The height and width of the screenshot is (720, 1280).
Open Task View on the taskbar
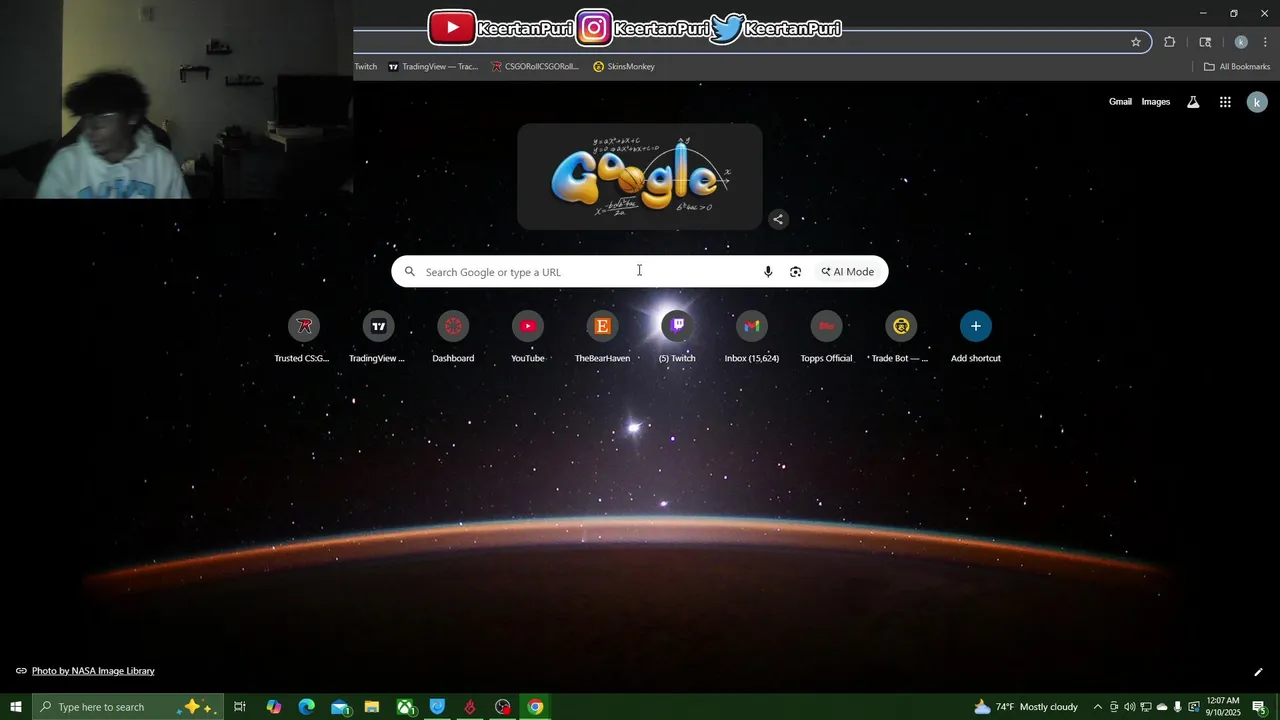(x=240, y=707)
